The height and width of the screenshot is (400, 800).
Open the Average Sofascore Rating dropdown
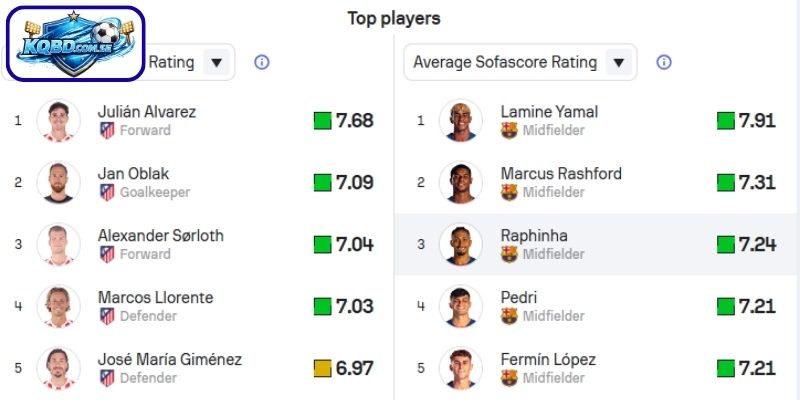coord(520,62)
